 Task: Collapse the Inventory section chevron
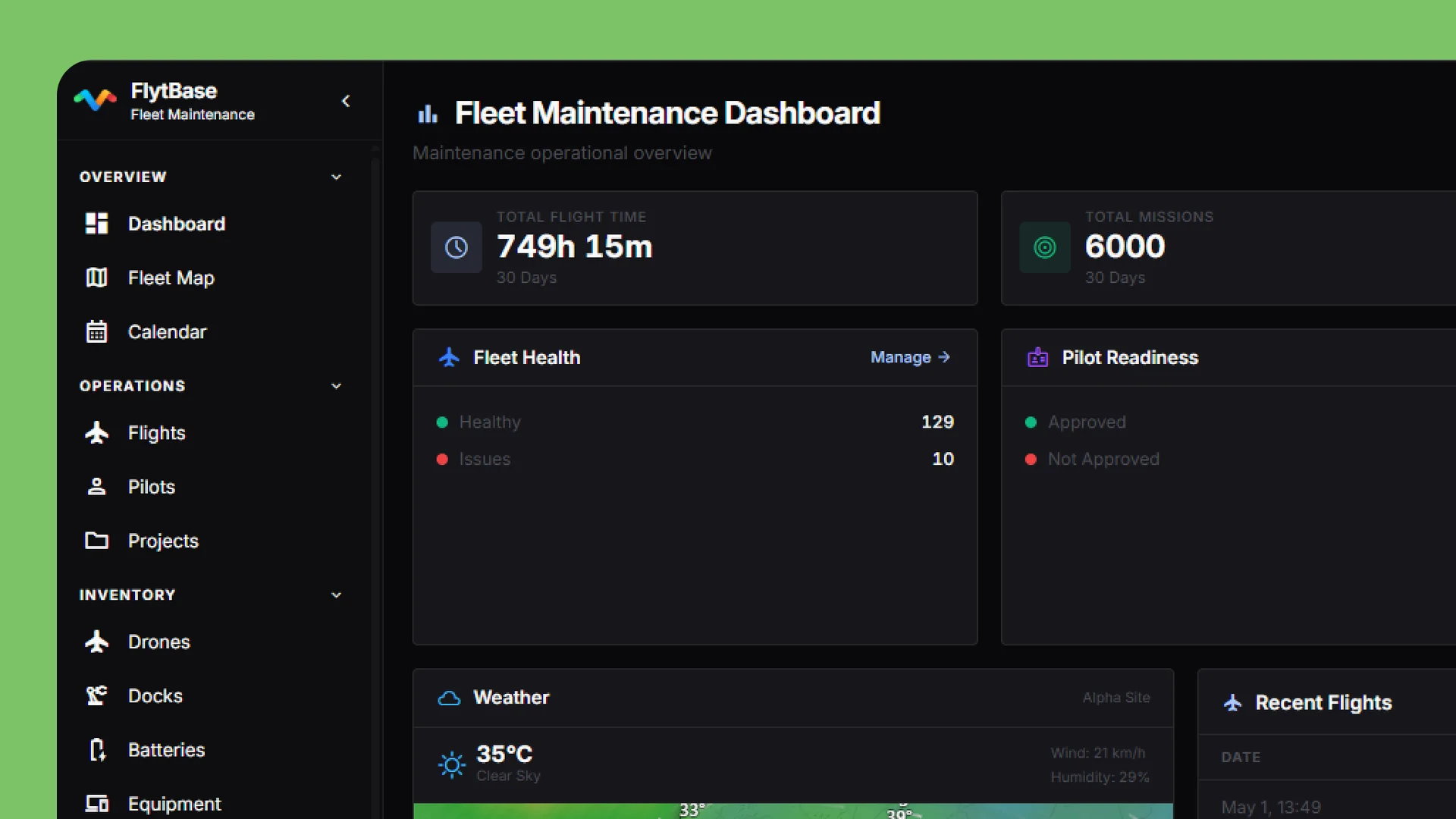click(x=336, y=595)
